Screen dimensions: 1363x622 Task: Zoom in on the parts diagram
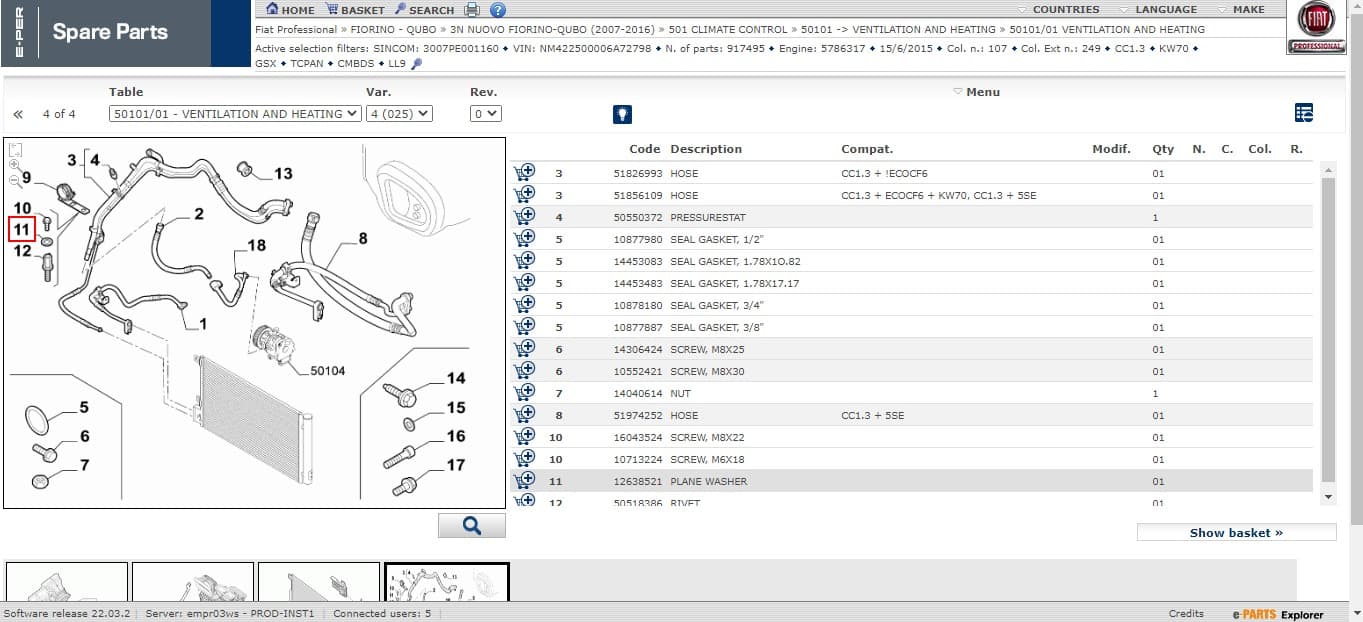[x=15, y=165]
